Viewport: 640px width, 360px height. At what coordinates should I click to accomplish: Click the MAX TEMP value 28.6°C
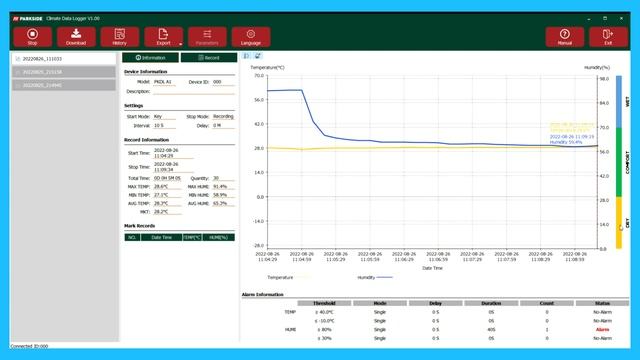(x=167, y=187)
